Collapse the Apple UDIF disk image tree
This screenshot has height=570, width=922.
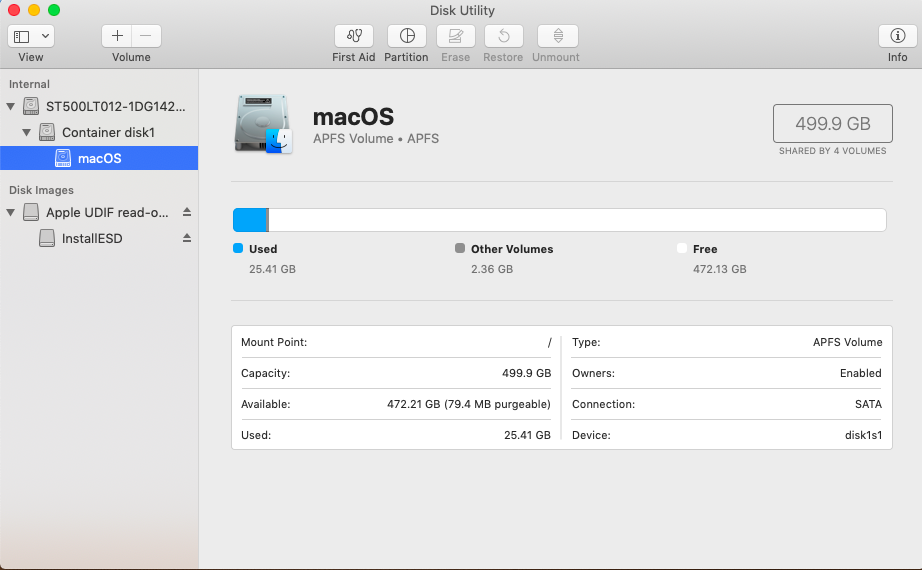pyautogui.click(x=11, y=212)
